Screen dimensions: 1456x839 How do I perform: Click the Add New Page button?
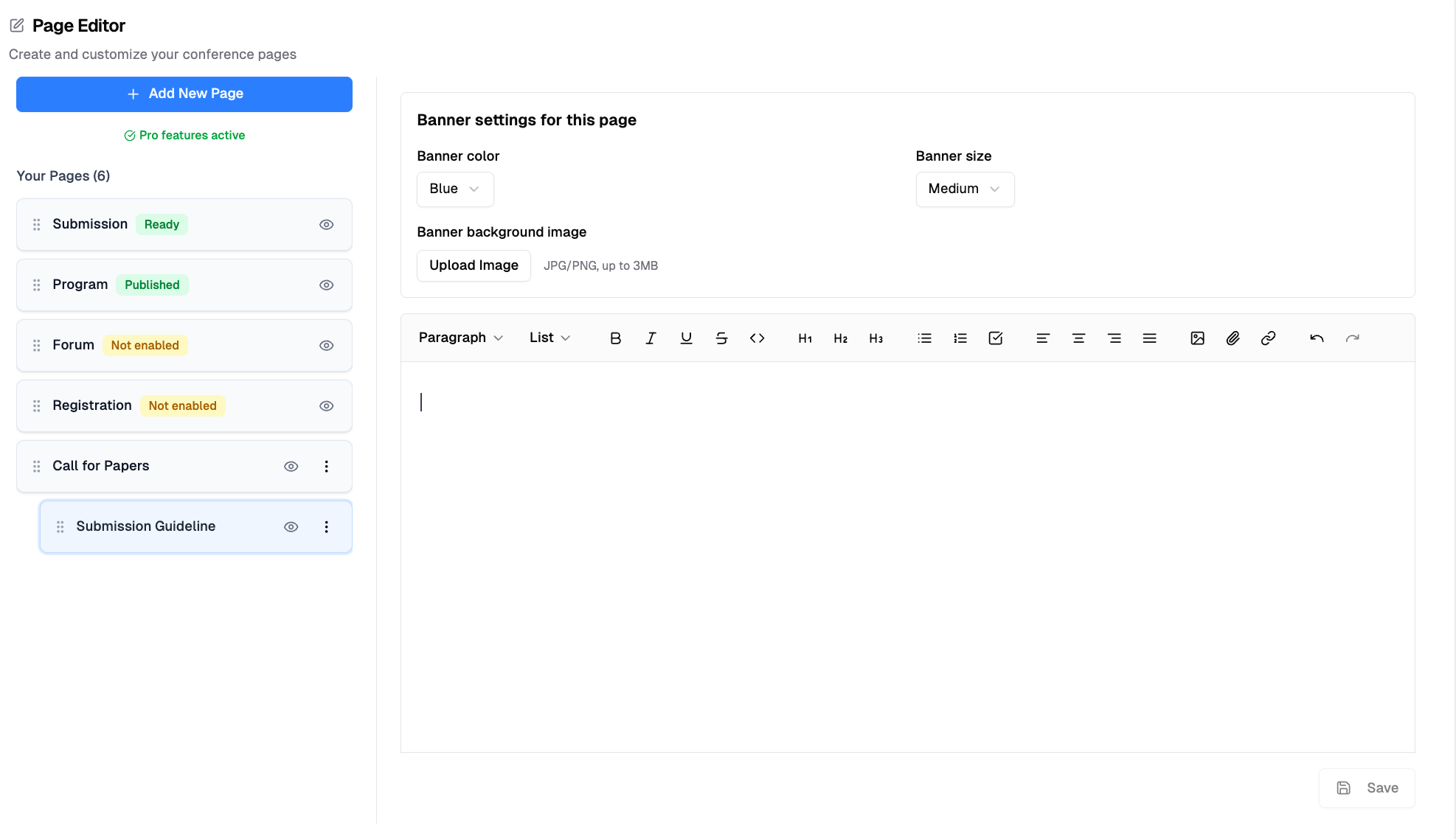[x=184, y=94]
